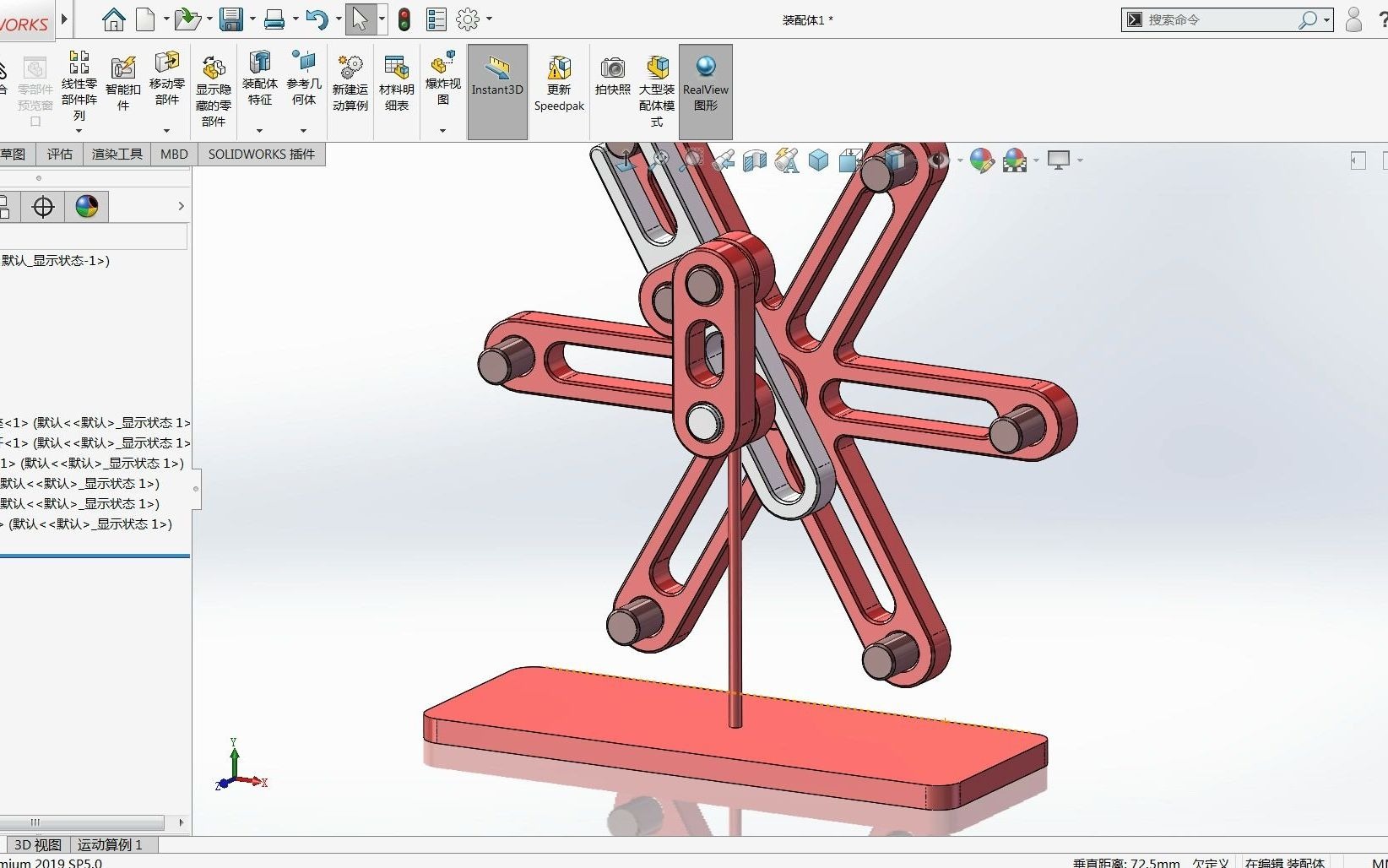Image resolution: width=1388 pixels, height=868 pixels.
Task: Open Dynamic Annotation Views icon
Action: click(x=787, y=160)
